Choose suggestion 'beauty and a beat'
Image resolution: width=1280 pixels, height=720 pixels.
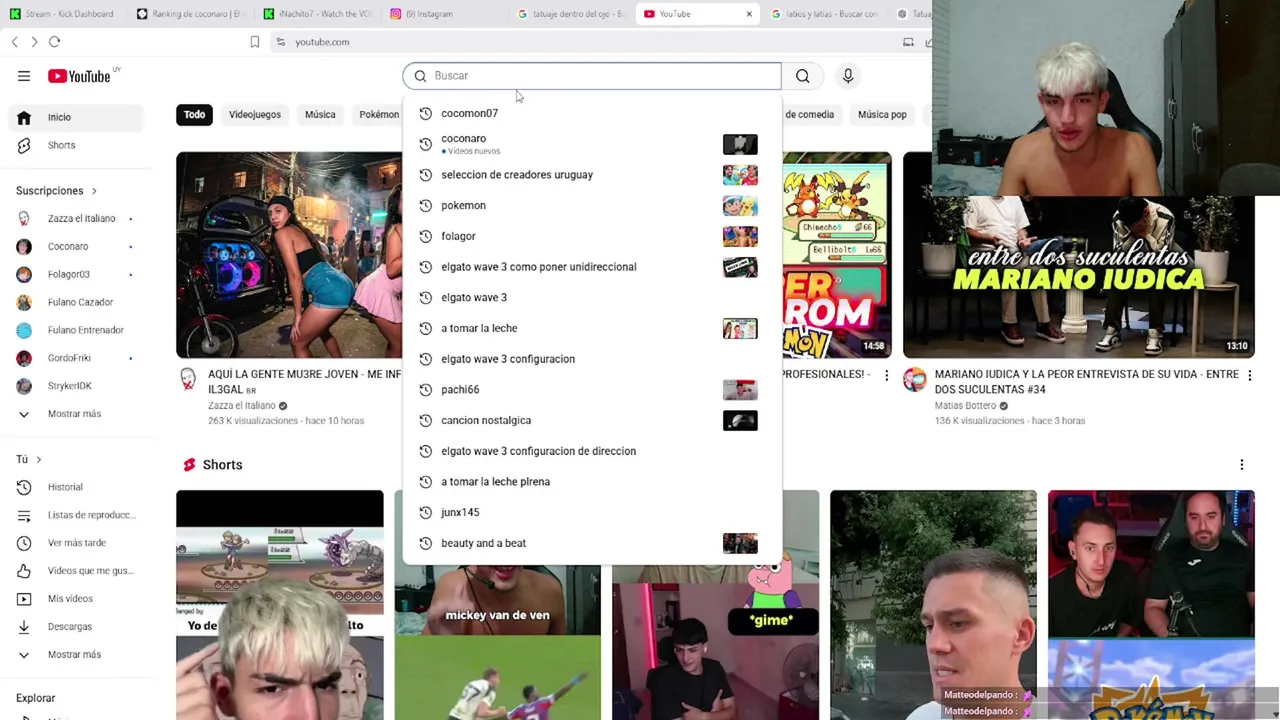click(592, 543)
